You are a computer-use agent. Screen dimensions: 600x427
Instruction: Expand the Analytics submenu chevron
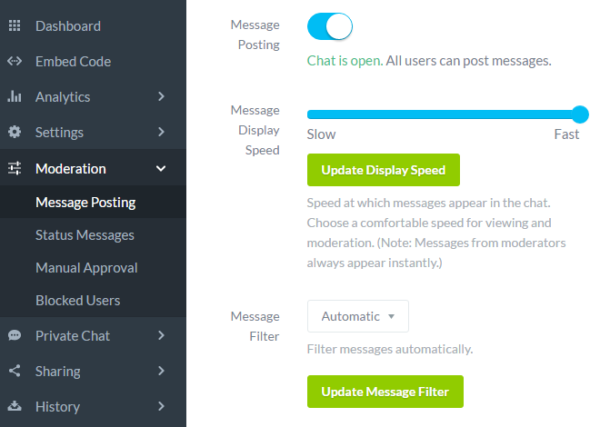click(161, 97)
